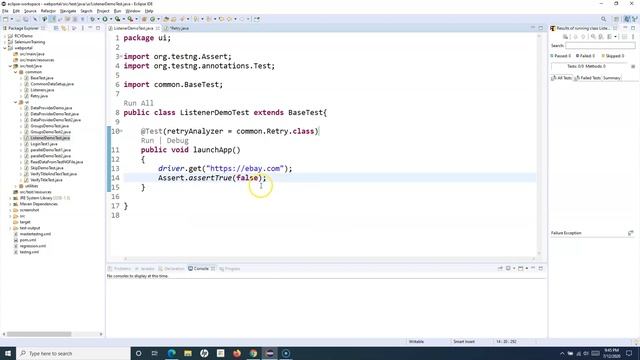Open the Summary tab in TestNG view
Viewport: 640px width, 360px height.
click(x=612, y=78)
